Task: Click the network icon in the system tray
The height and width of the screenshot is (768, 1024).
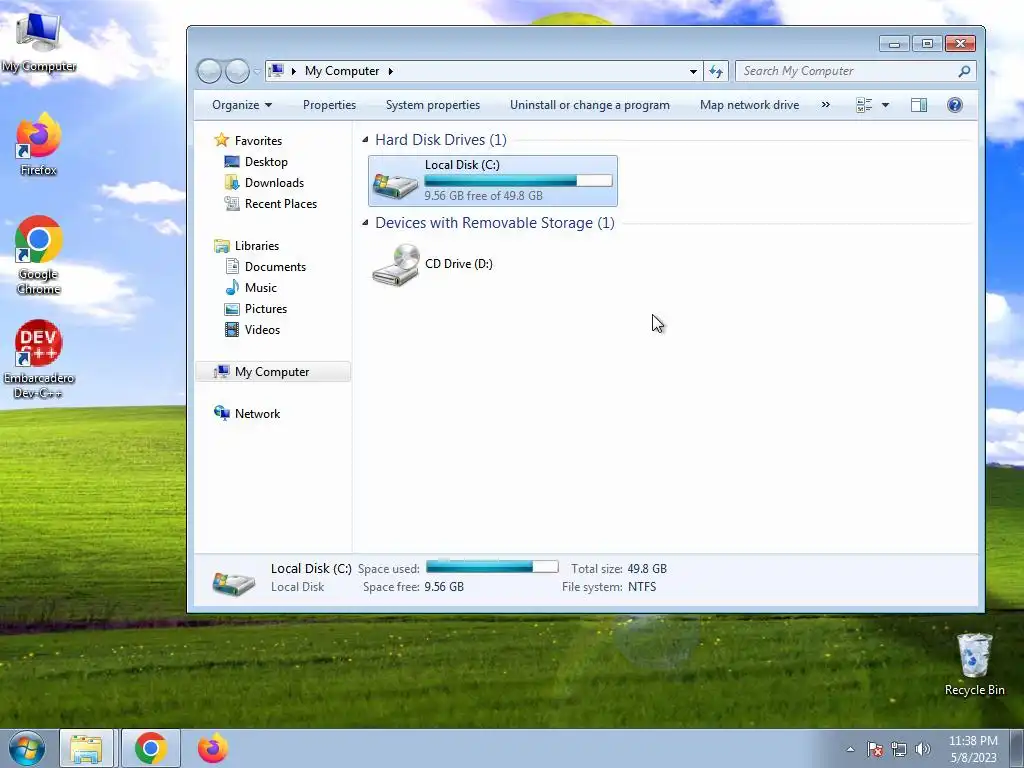Action: [x=899, y=749]
